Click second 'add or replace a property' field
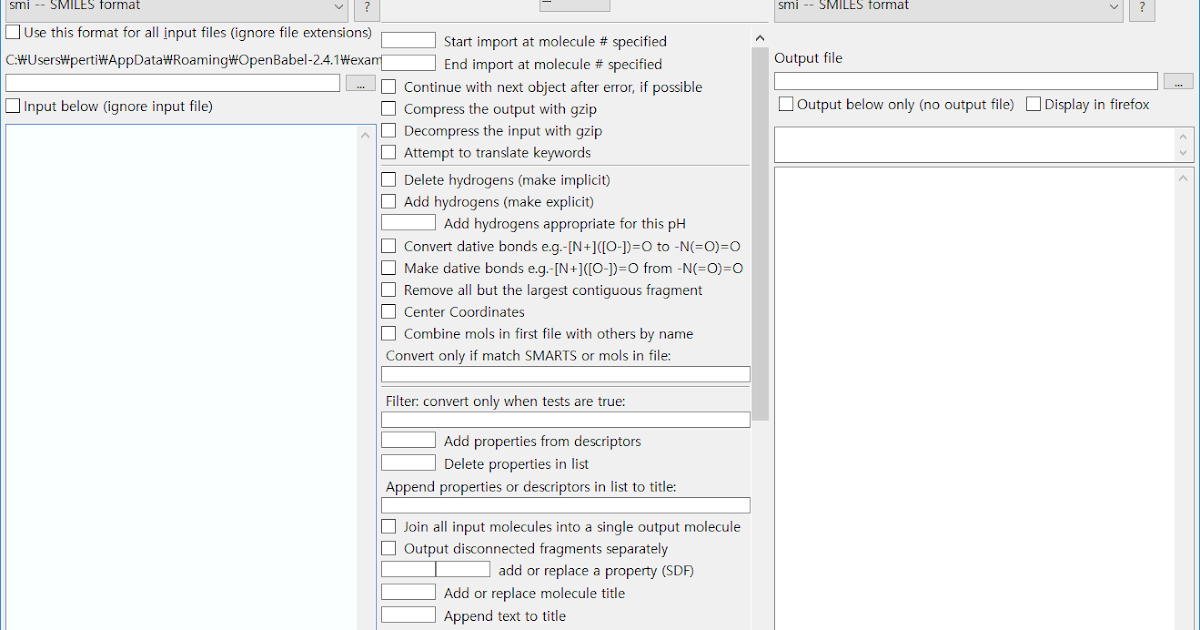 463,569
